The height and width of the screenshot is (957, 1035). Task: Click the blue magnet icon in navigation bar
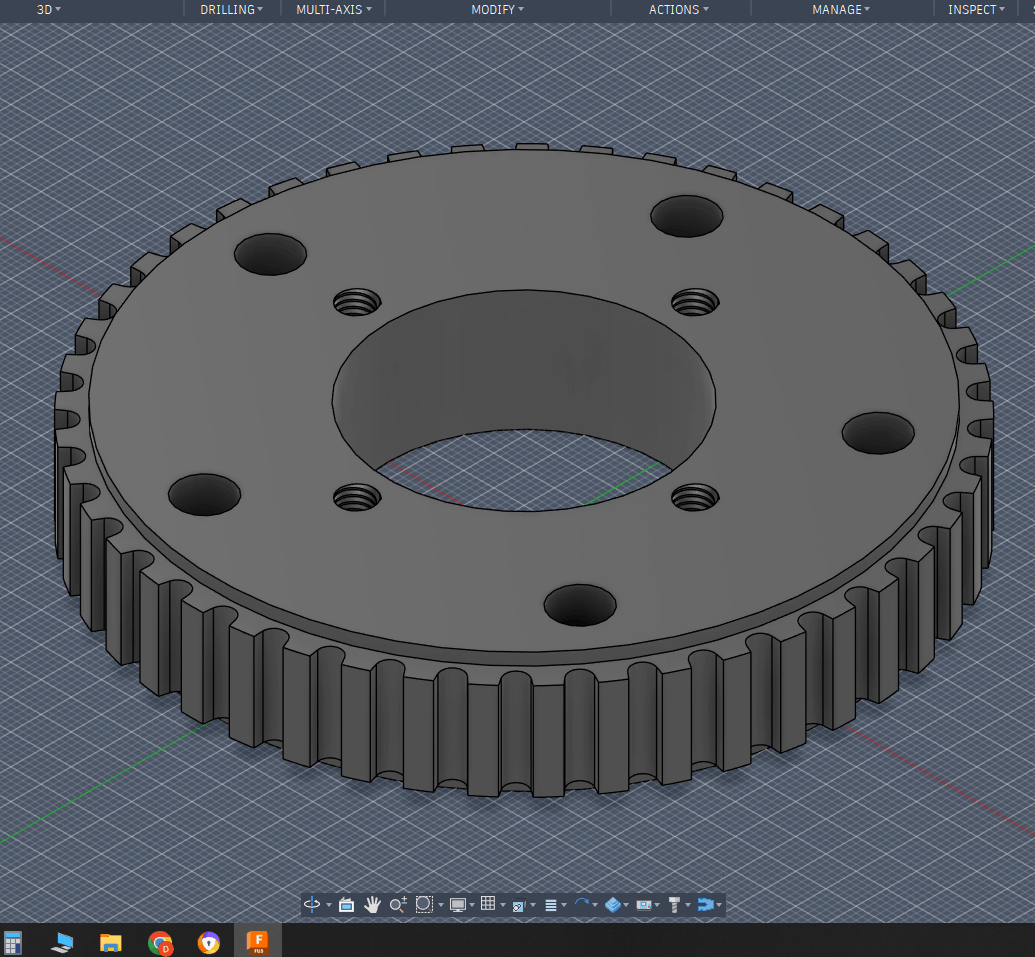click(x=706, y=904)
